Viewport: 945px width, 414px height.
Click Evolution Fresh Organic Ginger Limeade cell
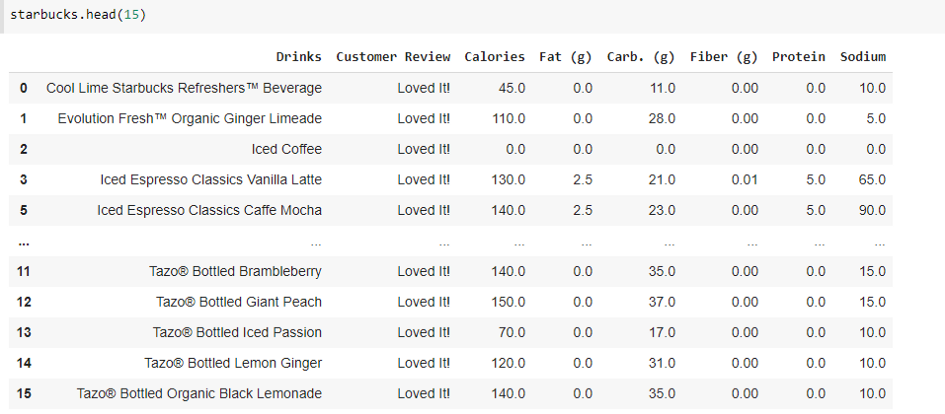point(190,119)
